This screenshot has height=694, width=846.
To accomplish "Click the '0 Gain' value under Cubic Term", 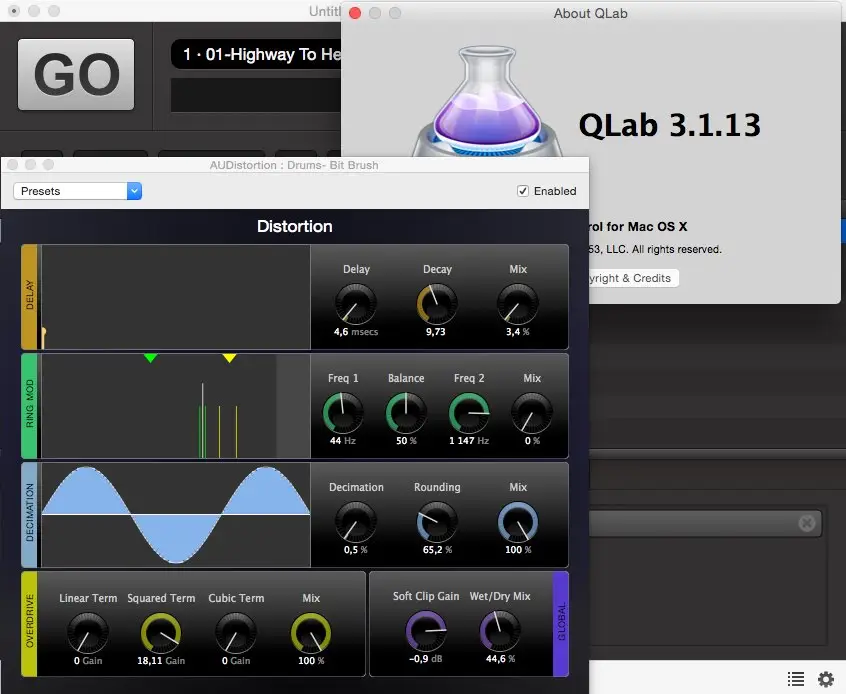I will [236, 661].
